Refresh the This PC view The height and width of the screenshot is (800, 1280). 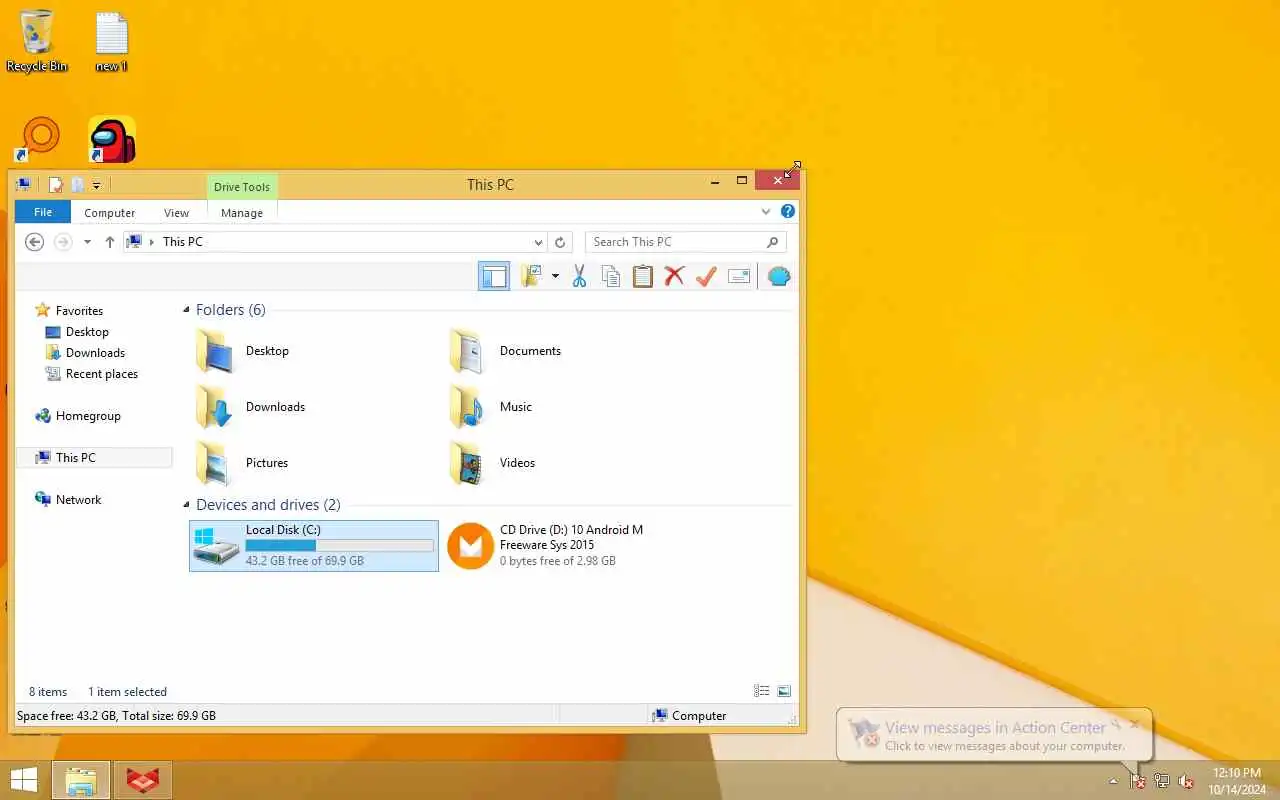pyautogui.click(x=560, y=242)
